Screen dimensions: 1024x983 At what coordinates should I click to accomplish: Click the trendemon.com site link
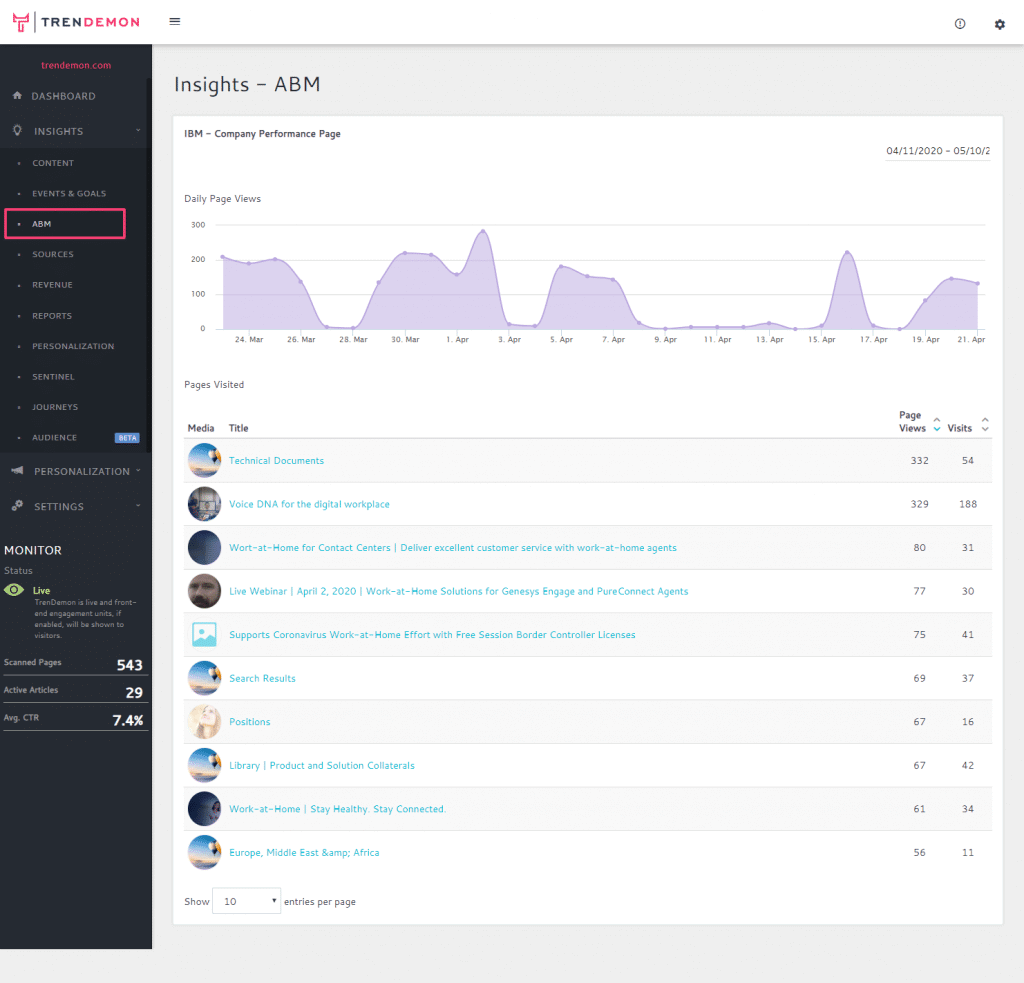(x=76, y=65)
